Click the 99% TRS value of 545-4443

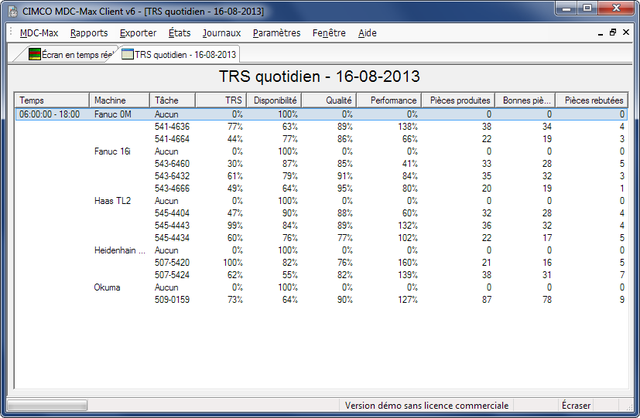click(x=235, y=226)
